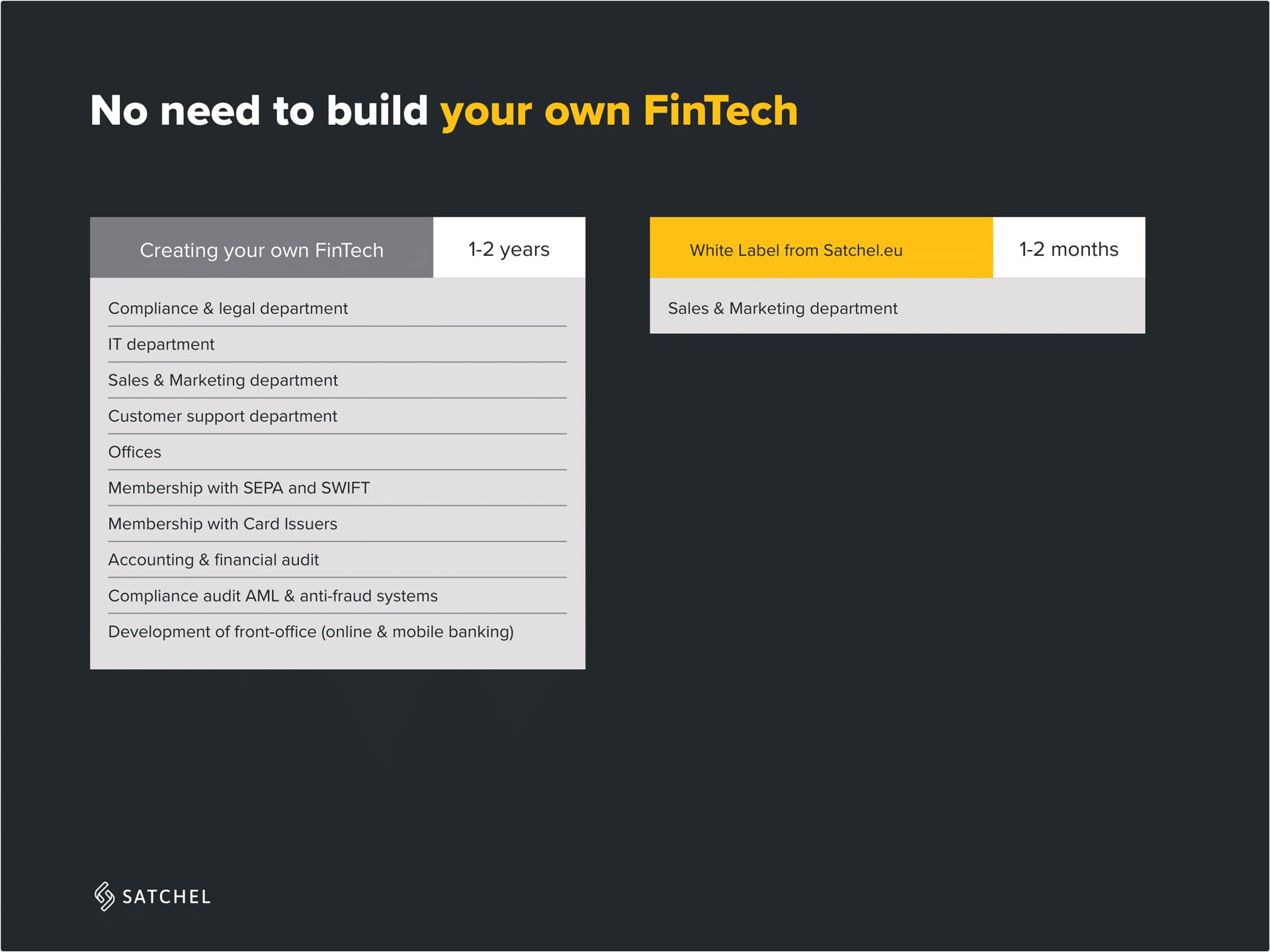The height and width of the screenshot is (952, 1270).
Task: Select the White Label from Satchel.eu header
Action: pos(796,251)
